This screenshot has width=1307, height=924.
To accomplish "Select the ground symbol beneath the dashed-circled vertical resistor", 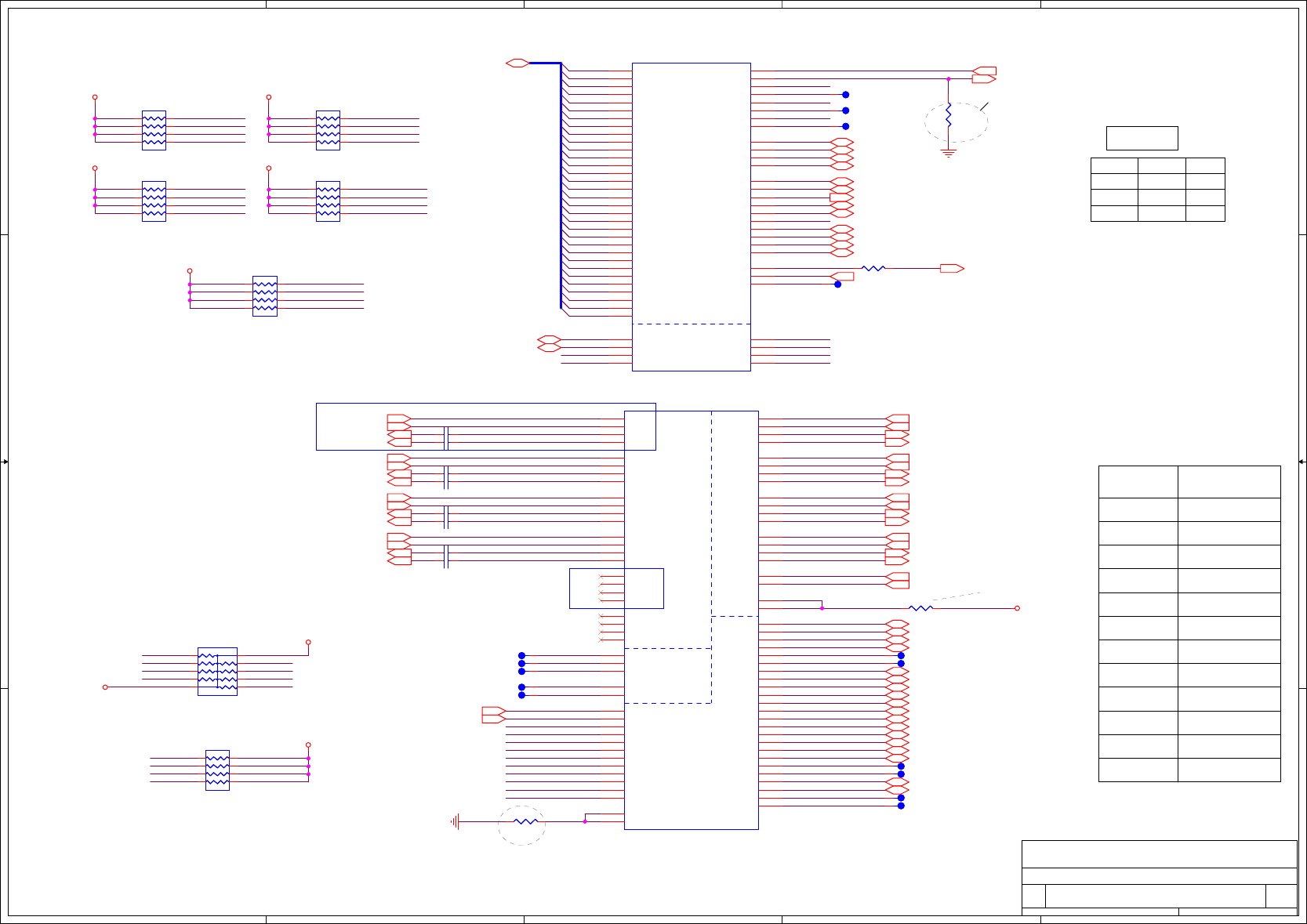I will point(949,154).
